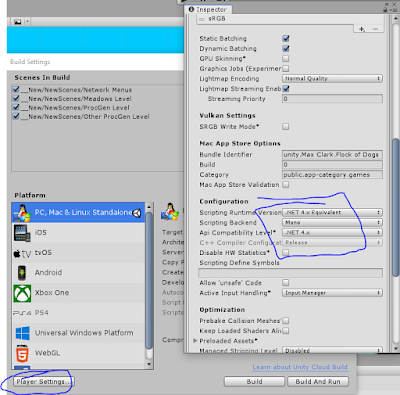
Task: Click the Build And Run button
Action: coord(318,382)
